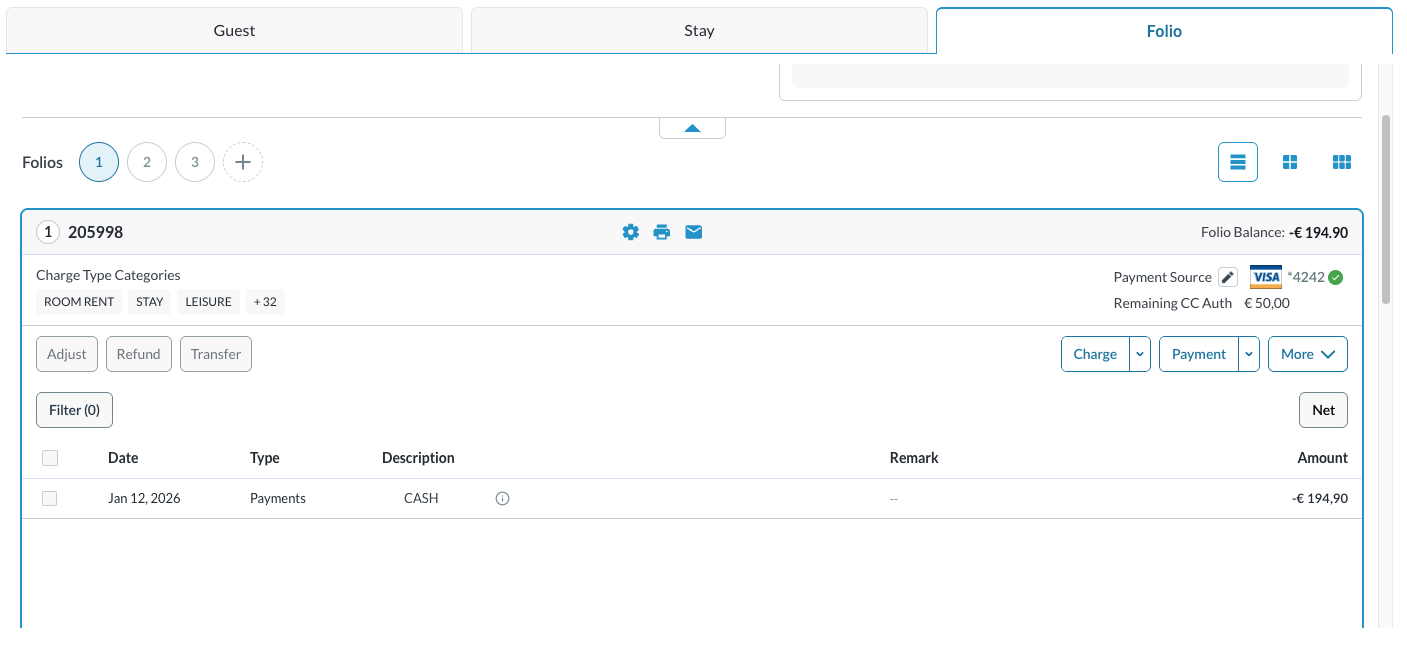Select all transactions via header checkbox
The height and width of the screenshot is (647, 1407).
tap(50, 457)
